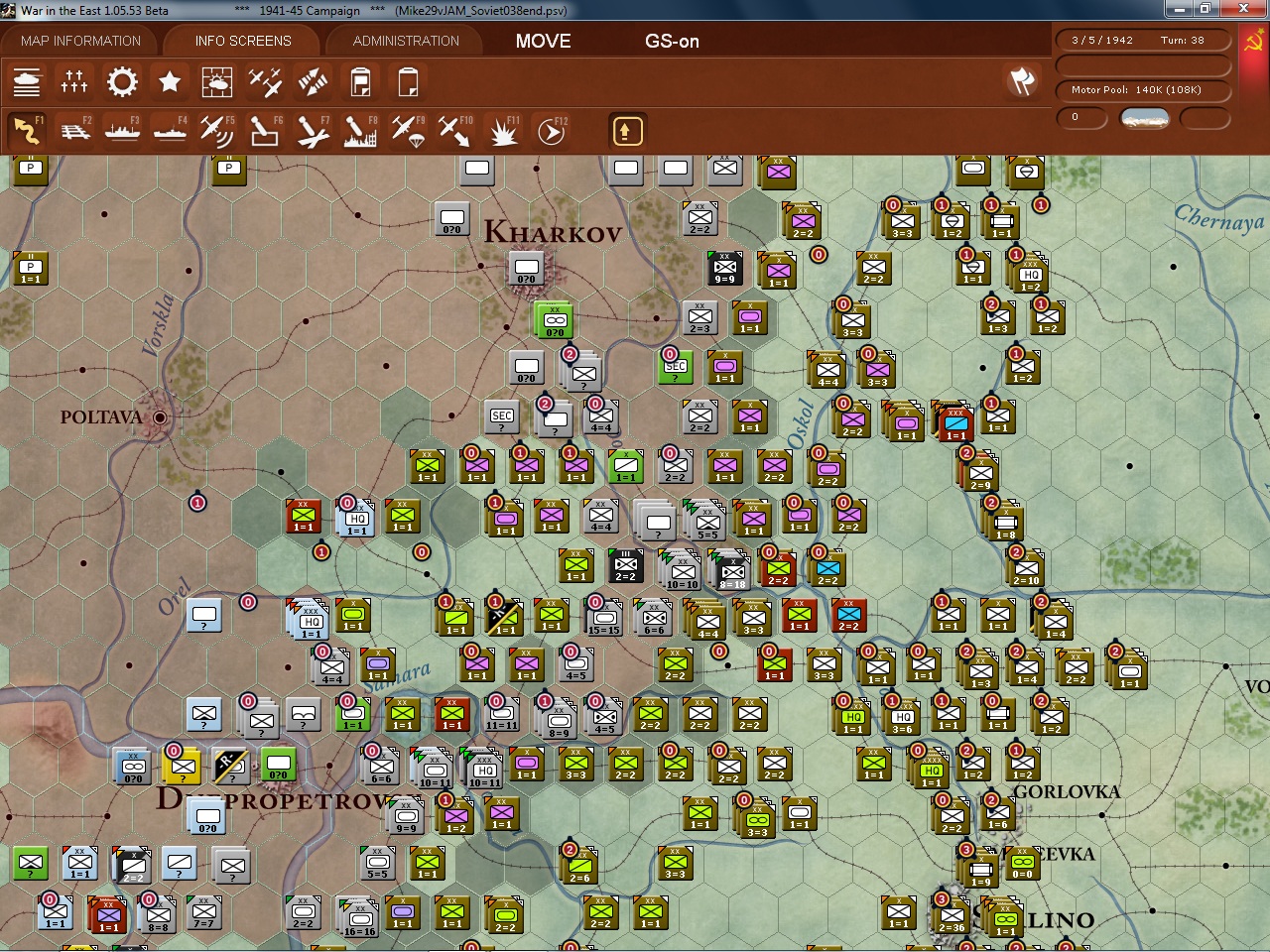Open the Air Doctrine planes icon

pos(265,81)
